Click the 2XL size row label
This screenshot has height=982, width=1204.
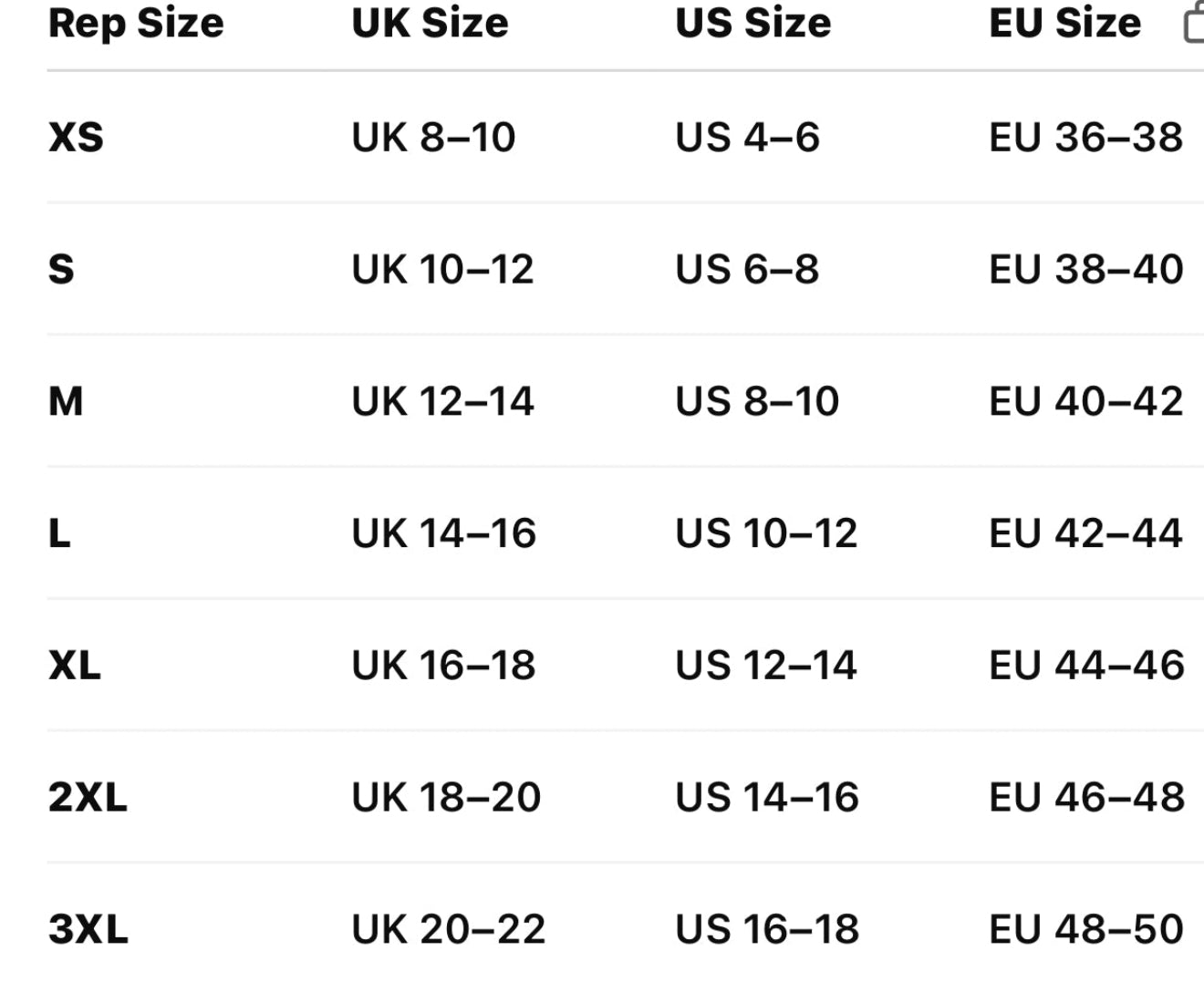(x=88, y=798)
